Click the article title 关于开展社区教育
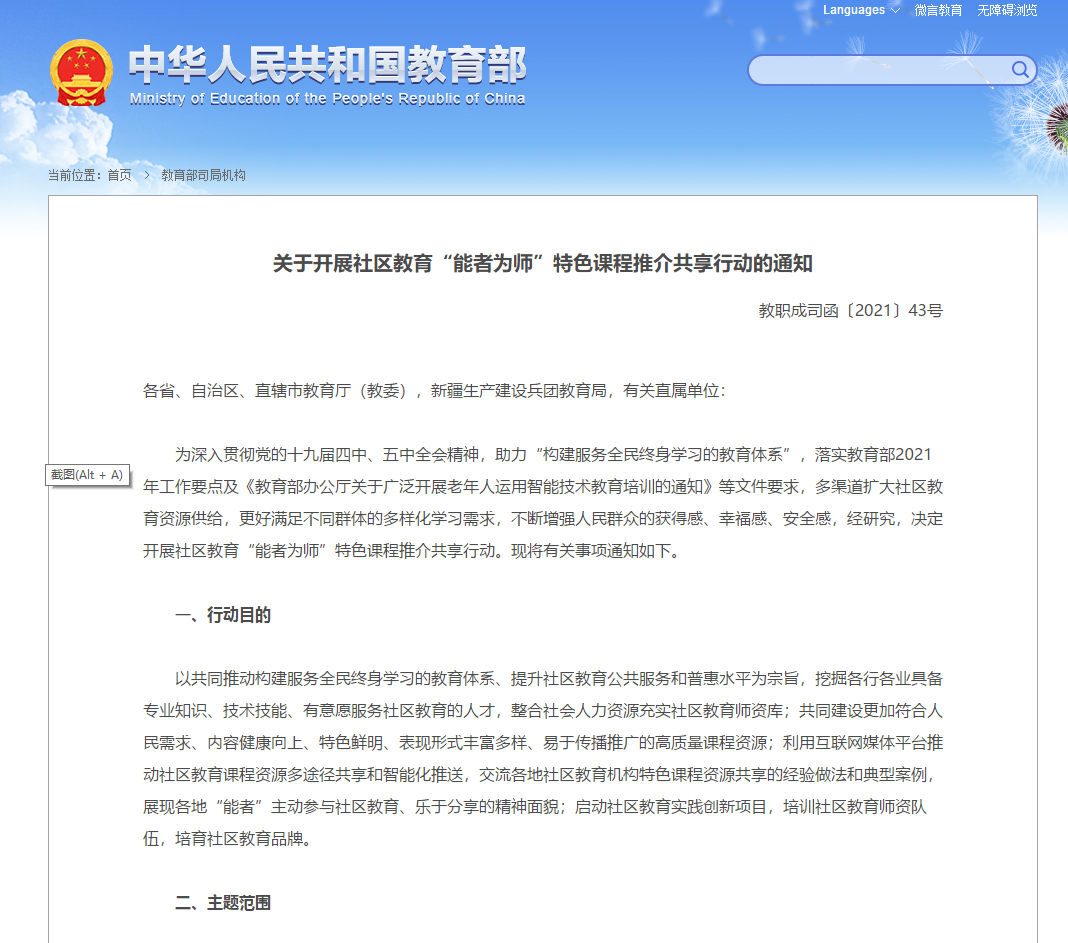 click(x=542, y=263)
